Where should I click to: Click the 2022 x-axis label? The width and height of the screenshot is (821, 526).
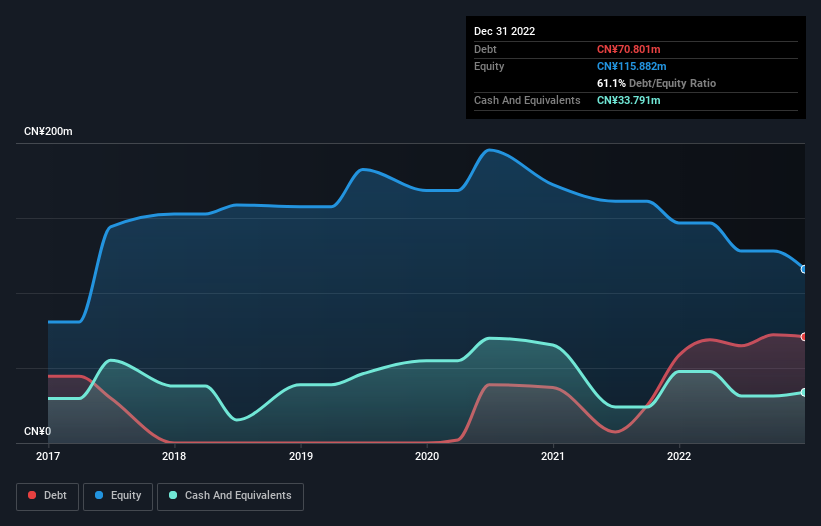click(x=679, y=456)
